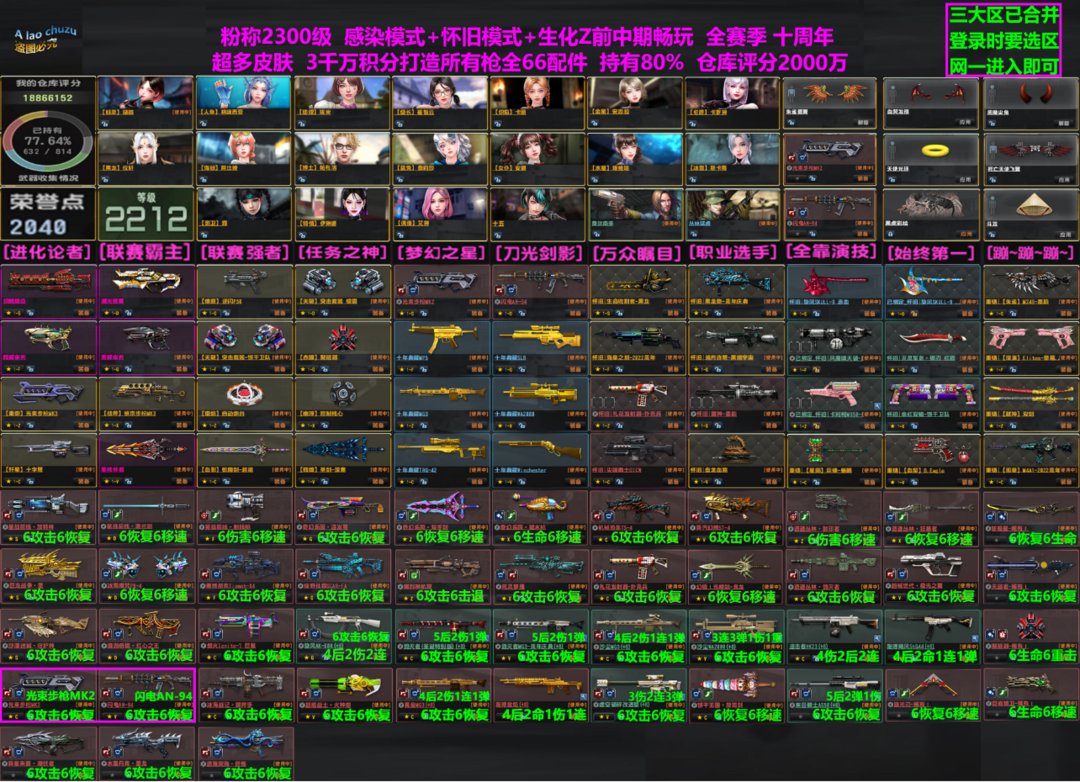Click the warehouse score 18866152
The image size is (1080, 782).
[48, 98]
